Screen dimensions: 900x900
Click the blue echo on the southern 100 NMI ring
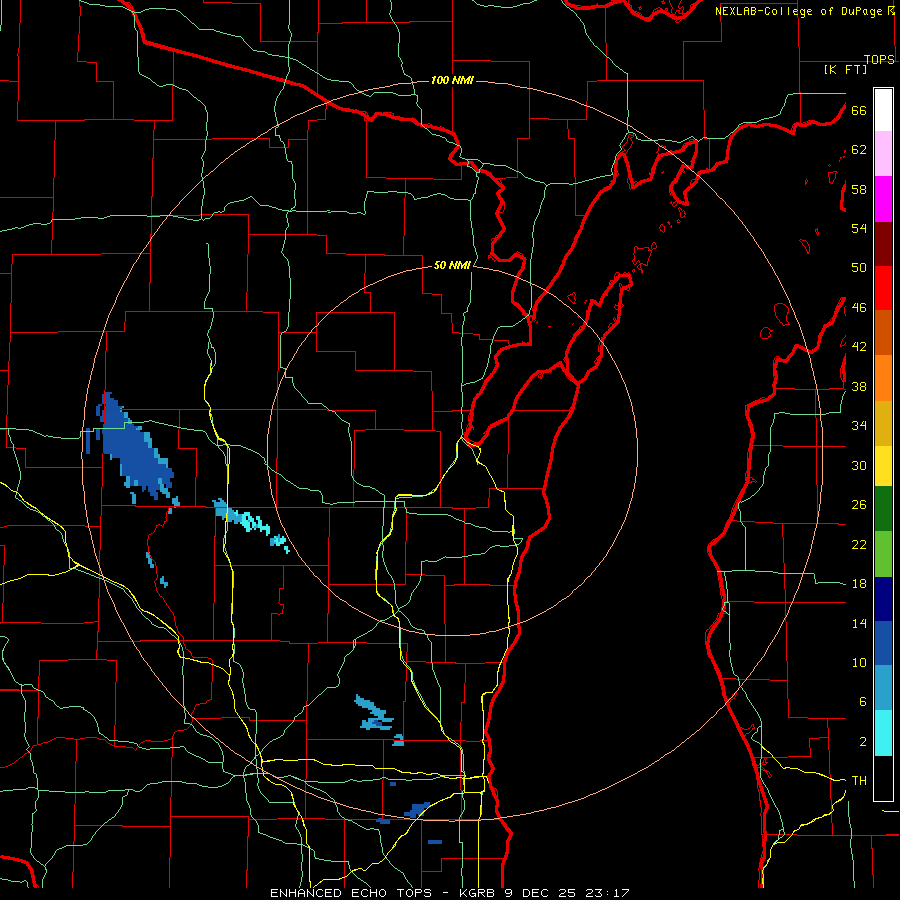click(417, 810)
